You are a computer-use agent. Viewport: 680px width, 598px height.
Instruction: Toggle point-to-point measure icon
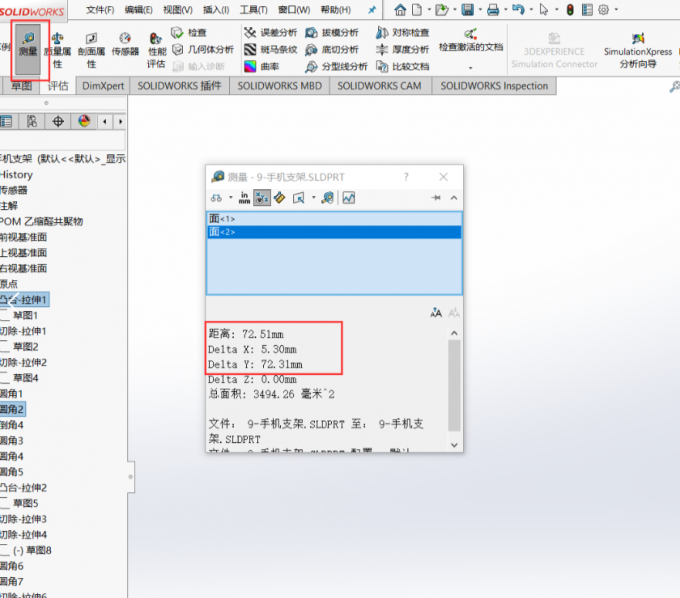(280, 198)
